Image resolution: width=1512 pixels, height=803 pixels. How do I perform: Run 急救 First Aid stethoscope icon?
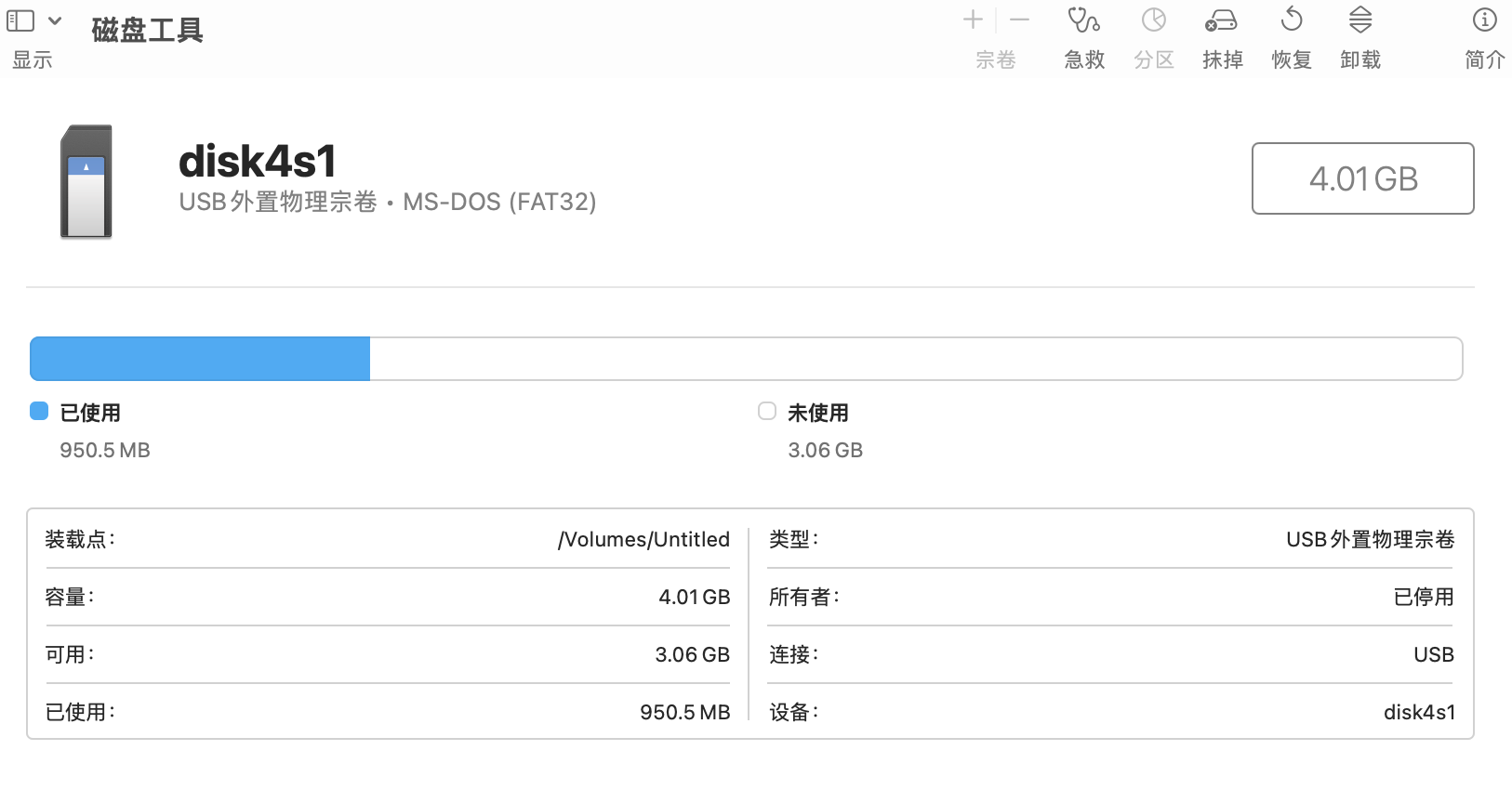[x=1083, y=20]
